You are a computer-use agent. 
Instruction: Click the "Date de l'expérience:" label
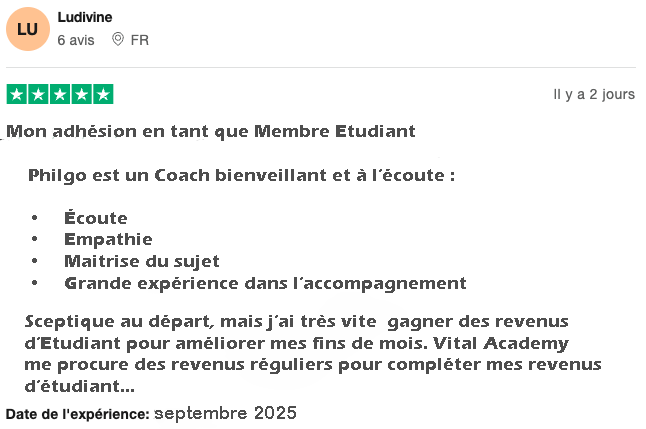pos(78,414)
